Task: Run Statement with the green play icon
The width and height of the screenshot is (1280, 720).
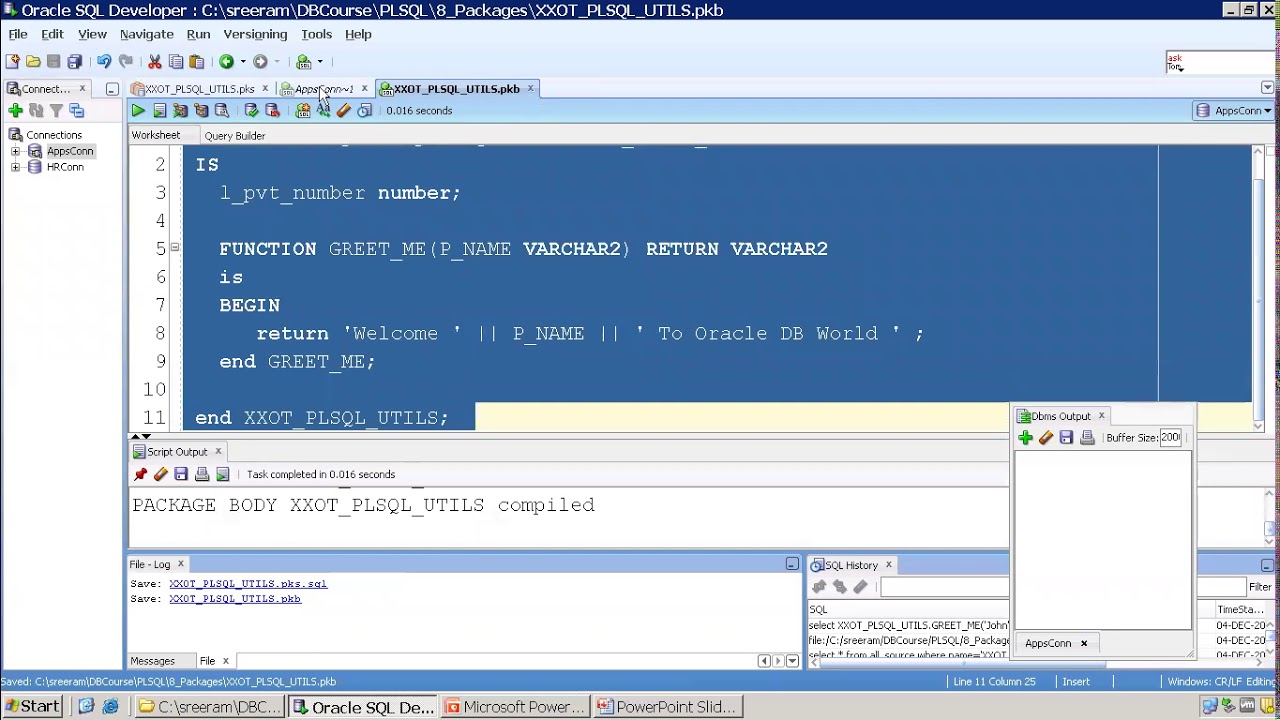Action: click(138, 111)
